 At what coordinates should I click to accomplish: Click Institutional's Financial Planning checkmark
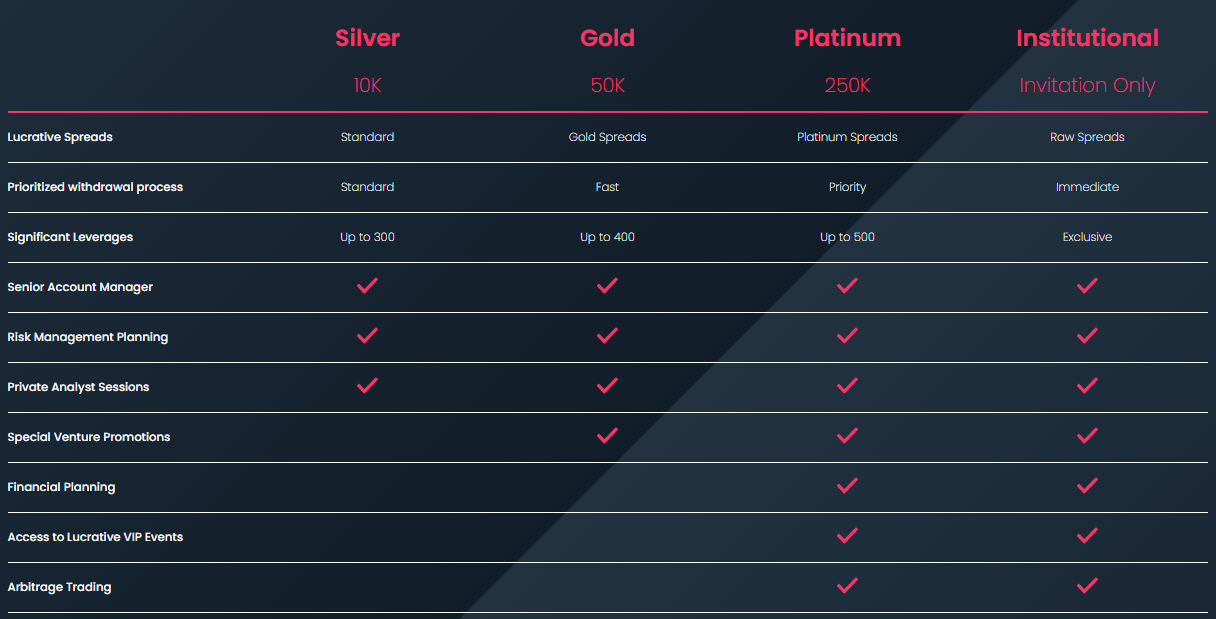click(1087, 486)
